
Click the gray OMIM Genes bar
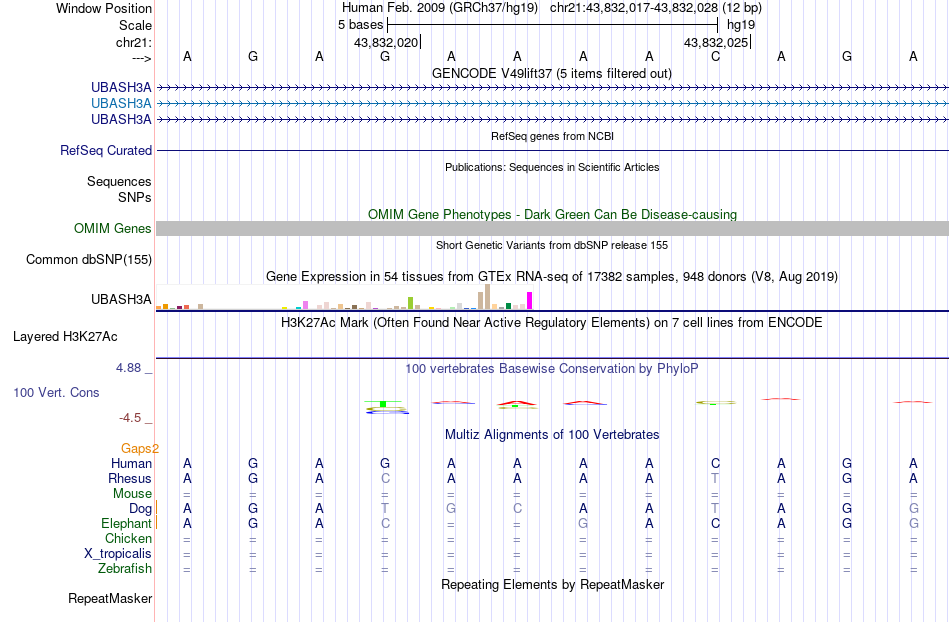[x=552, y=228]
